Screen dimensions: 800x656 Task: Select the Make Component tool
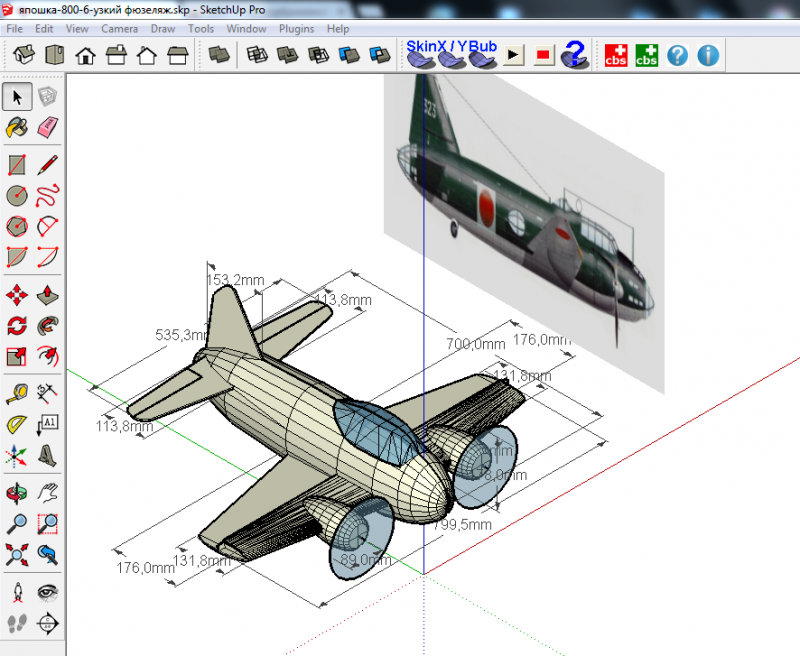click(x=47, y=97)
